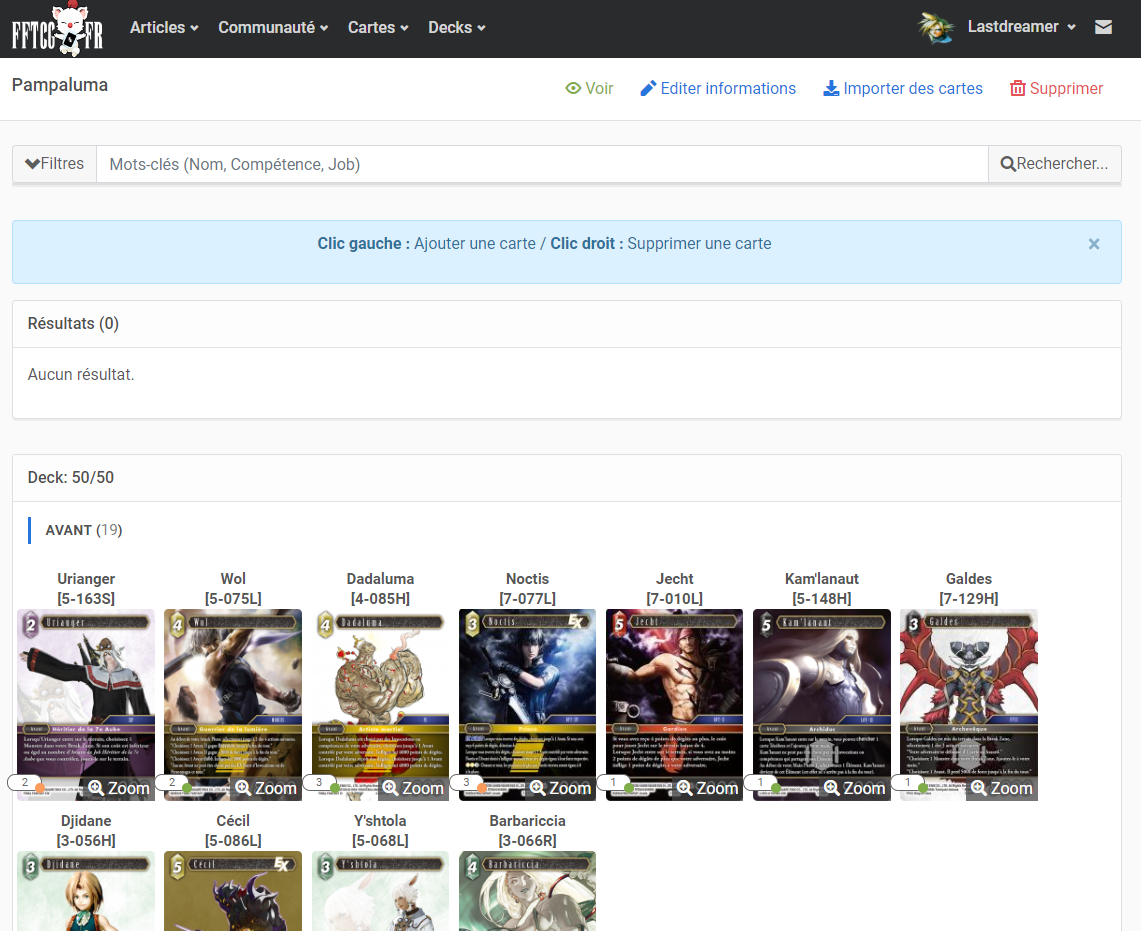
Task: Click the Voir deck link
Action: [x=589, y=88]
